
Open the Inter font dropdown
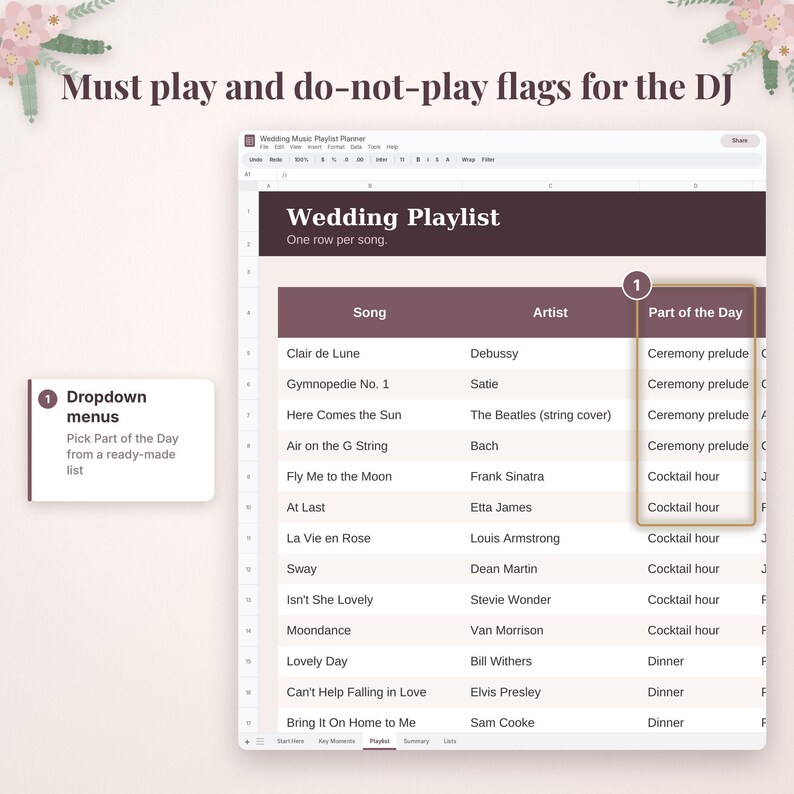(381, 160)
